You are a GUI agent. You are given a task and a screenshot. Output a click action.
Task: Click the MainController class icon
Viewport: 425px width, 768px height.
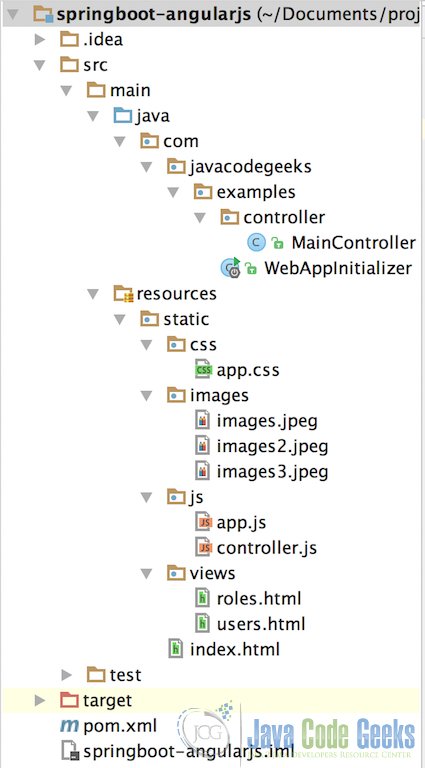point(256,242)
